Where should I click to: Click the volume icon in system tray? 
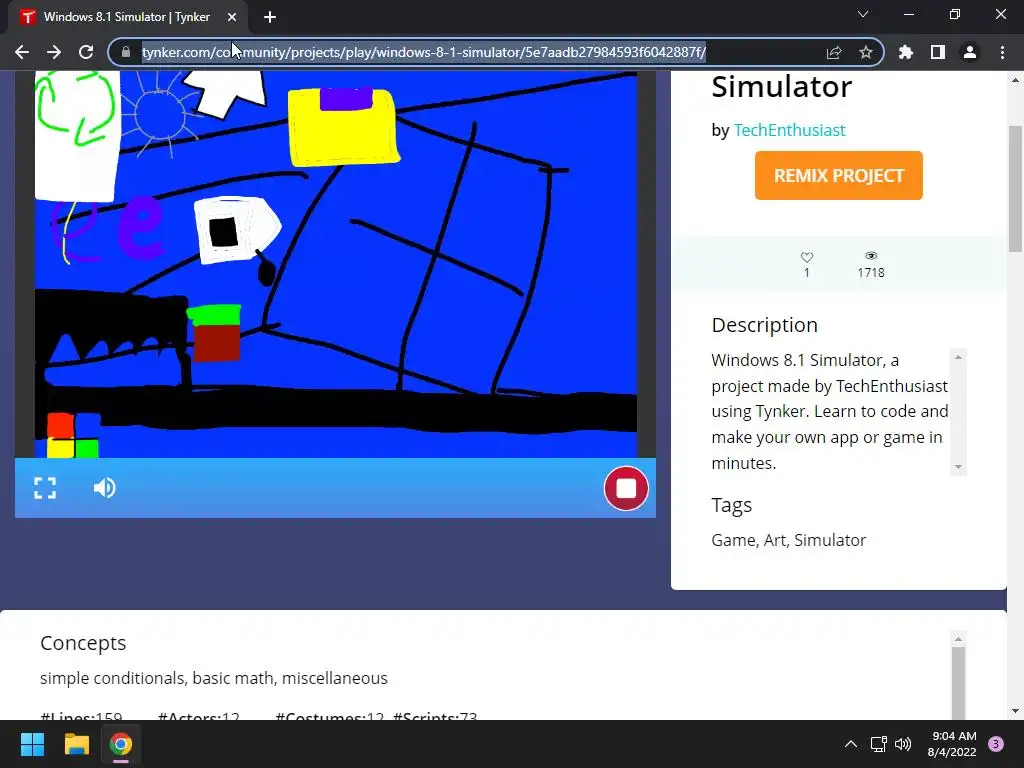click(903, 744)
